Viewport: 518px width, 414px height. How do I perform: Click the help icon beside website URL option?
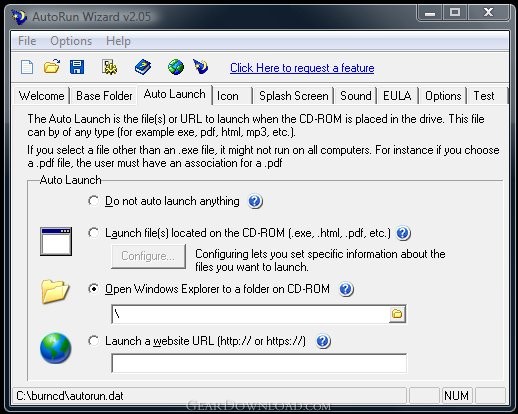coord(323,341)
